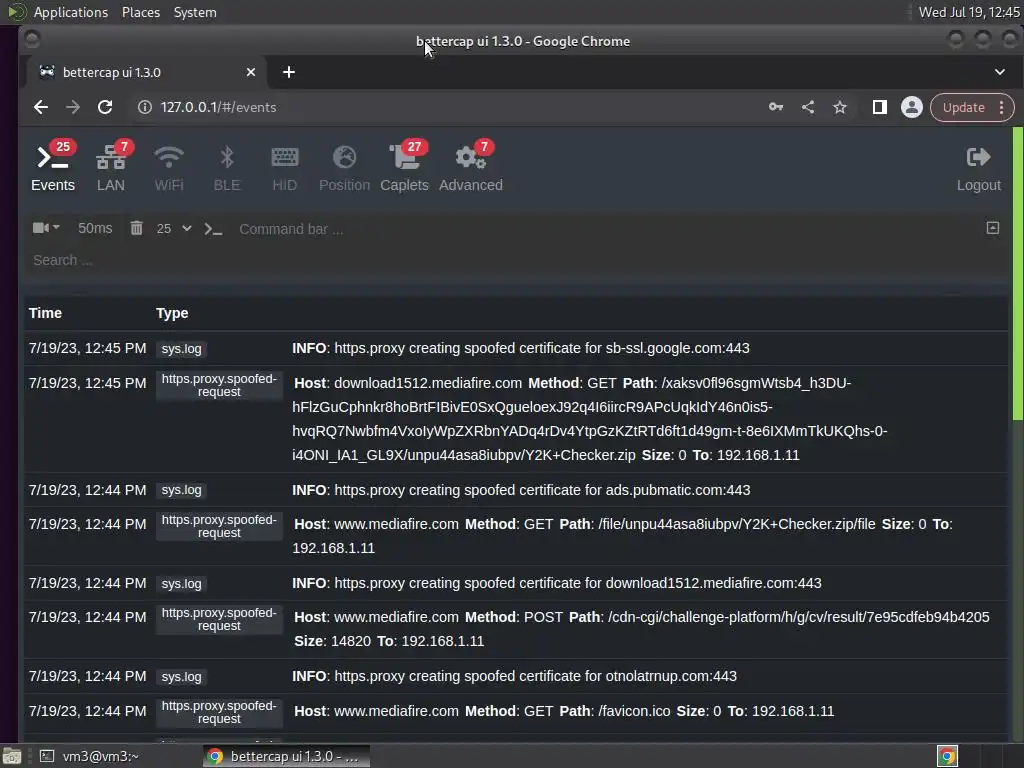Open the tab search chevron
The image size is (1024, 768).
pos(1000,72)
